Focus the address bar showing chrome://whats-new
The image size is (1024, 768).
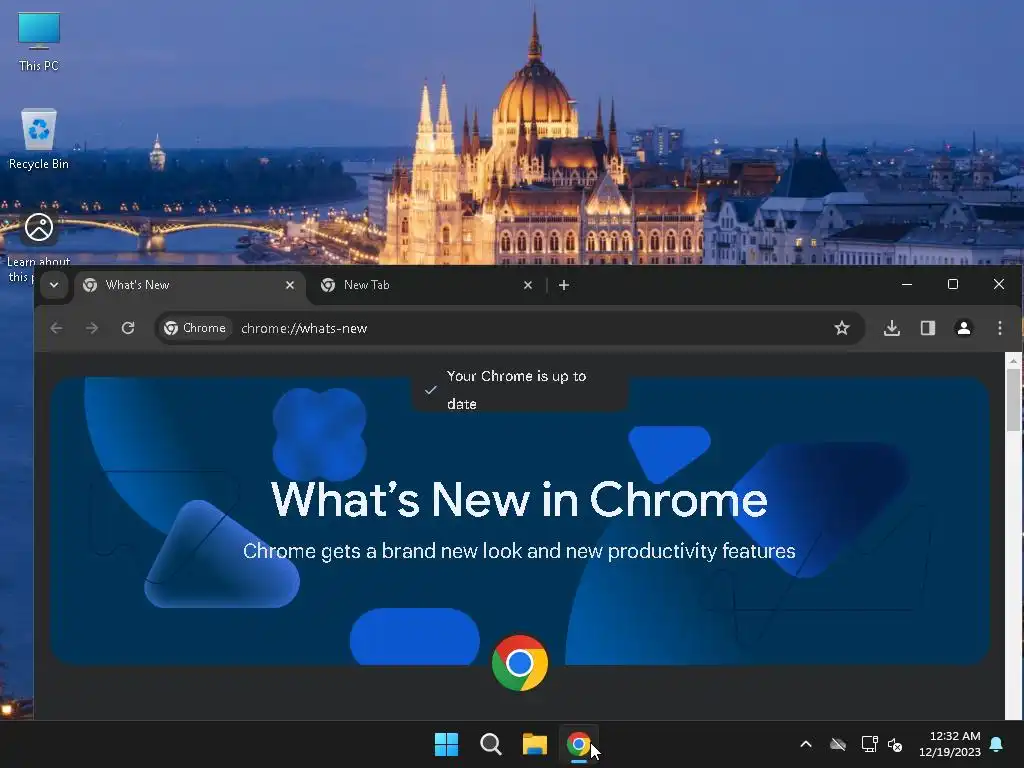click(509, 328)
